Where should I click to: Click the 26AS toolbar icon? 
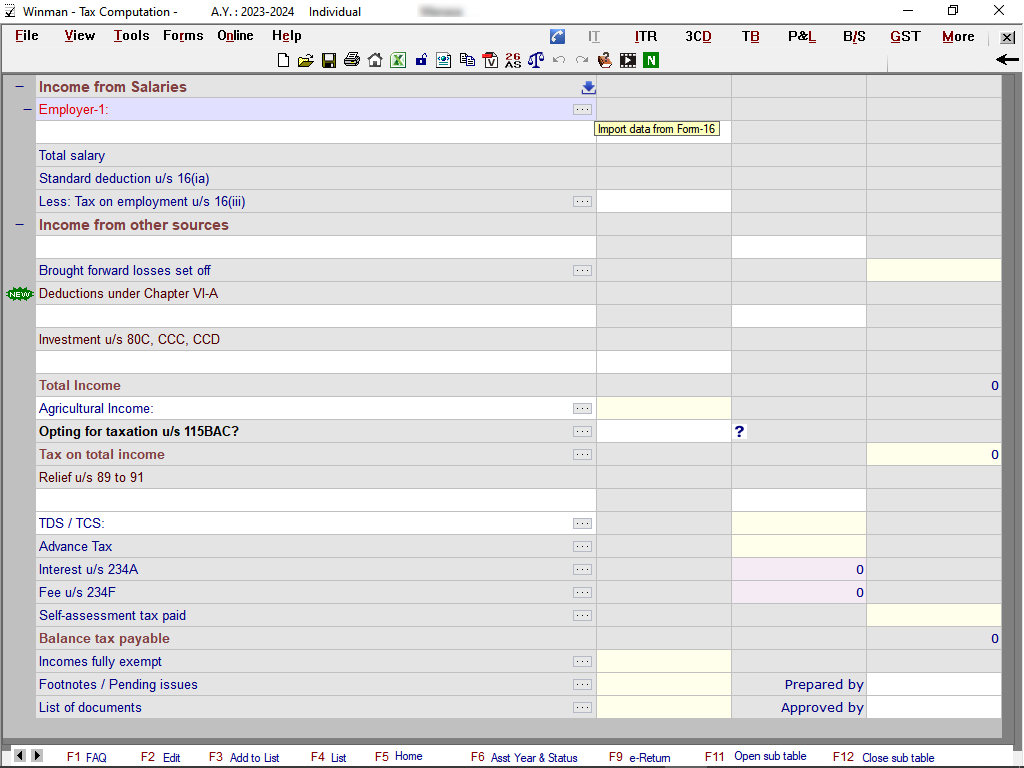(x=513, y=60)
